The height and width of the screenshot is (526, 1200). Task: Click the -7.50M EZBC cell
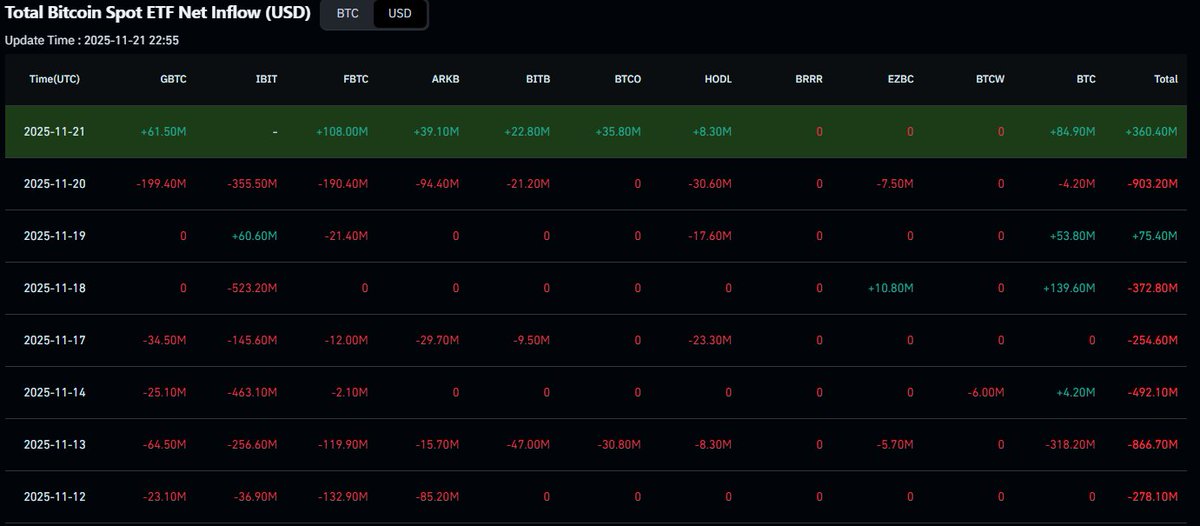[894, 184]
